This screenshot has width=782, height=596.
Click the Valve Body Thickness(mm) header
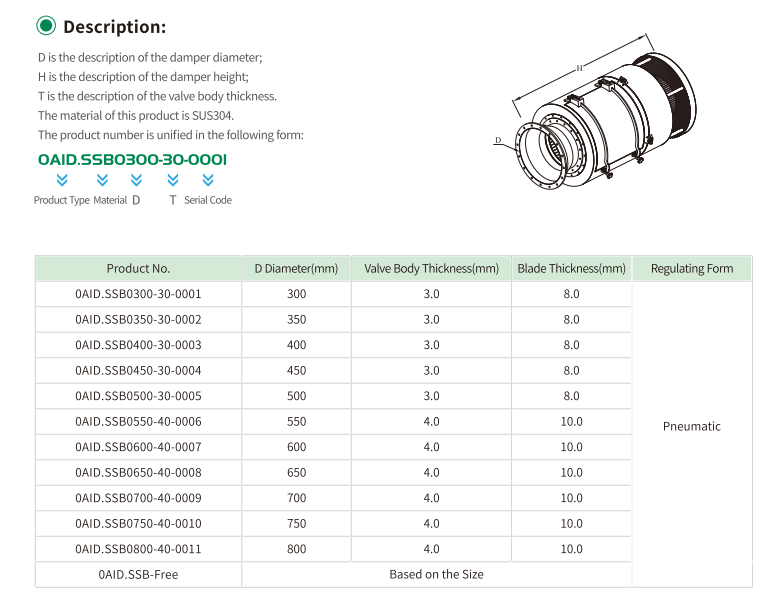tap(431, 268)
